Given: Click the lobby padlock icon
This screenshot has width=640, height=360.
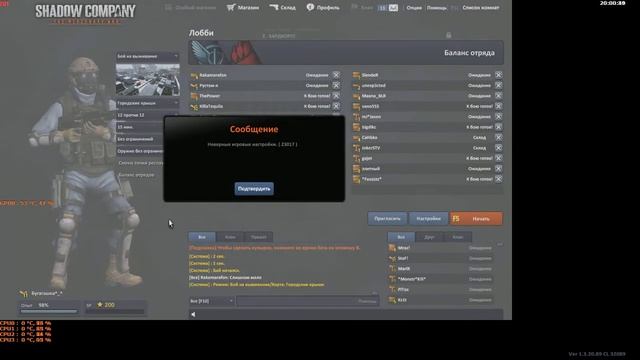Looking at the screenshot, I should click(449, 35).
